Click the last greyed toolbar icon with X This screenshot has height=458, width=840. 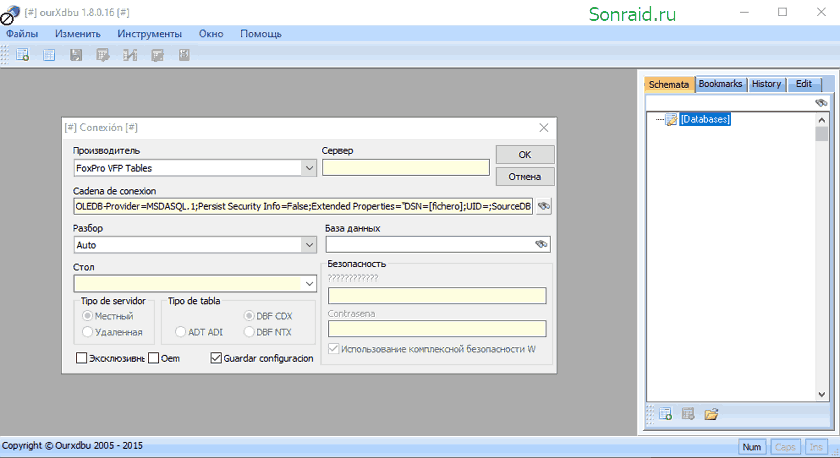184,55
